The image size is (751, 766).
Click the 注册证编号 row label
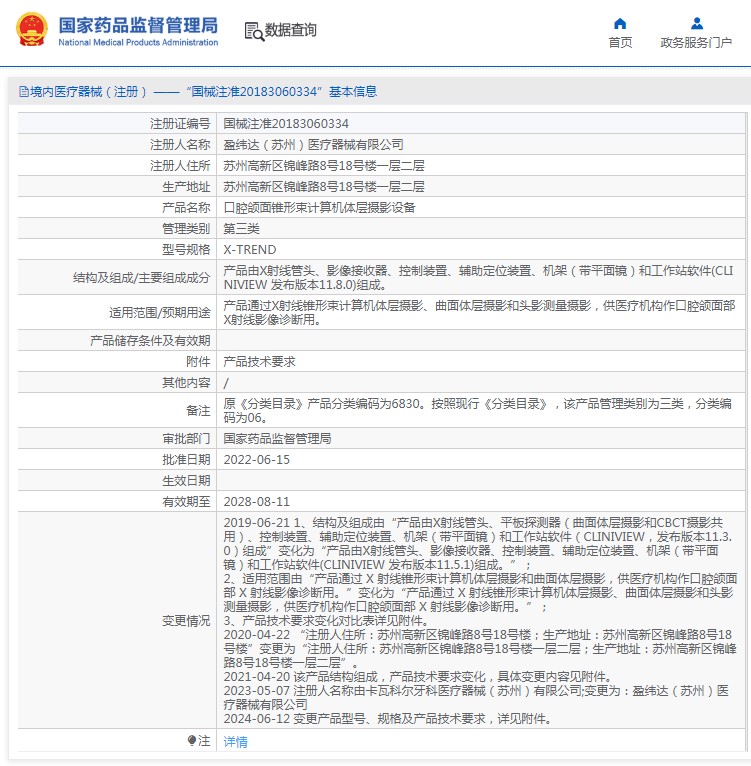pyautogui.click(x=180, y=124)
